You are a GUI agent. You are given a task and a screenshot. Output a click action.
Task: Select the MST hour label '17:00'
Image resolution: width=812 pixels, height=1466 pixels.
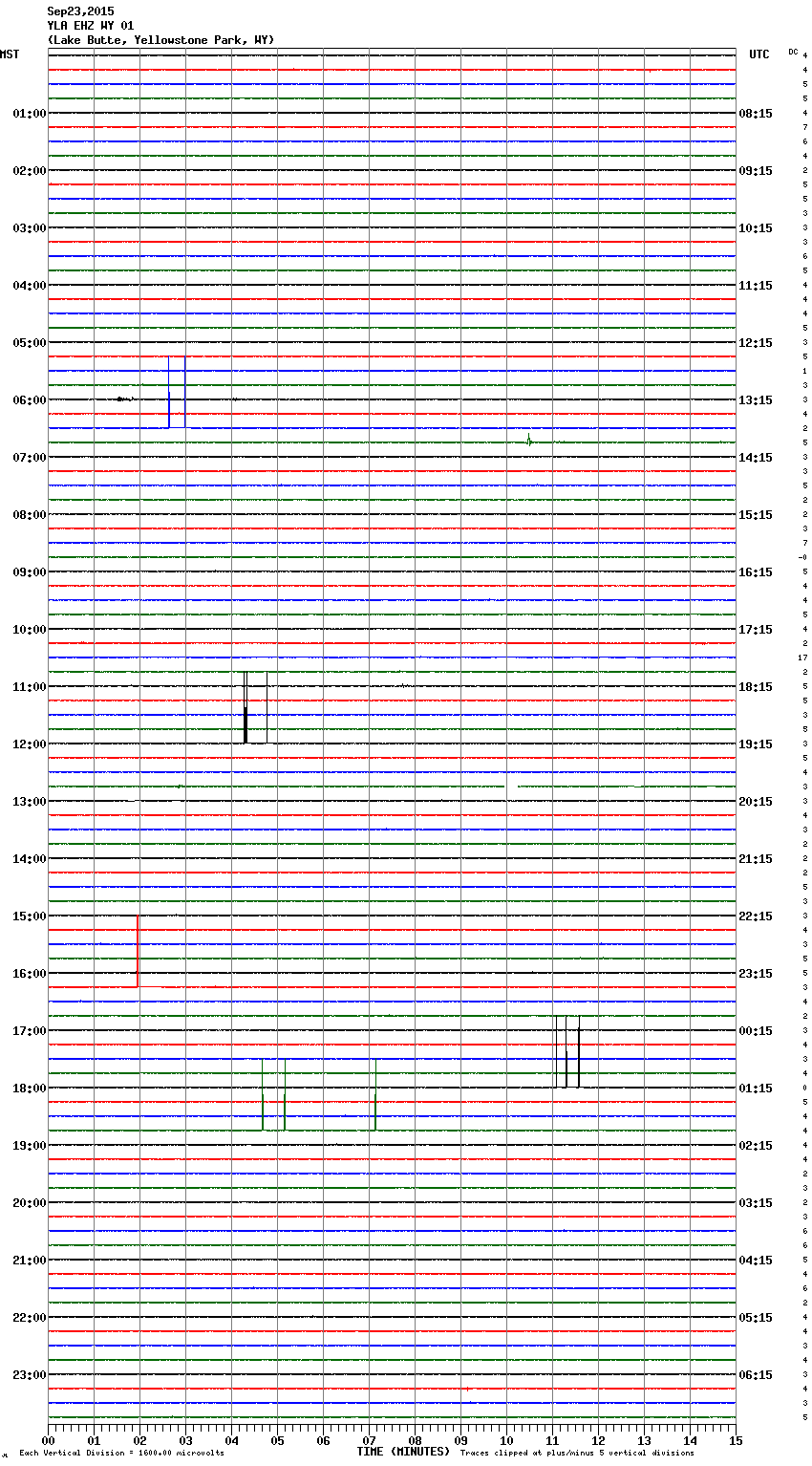(29, 1031)
